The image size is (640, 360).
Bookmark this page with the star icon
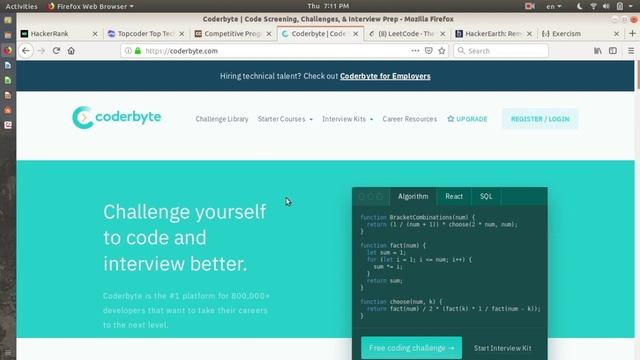[442, 51]
